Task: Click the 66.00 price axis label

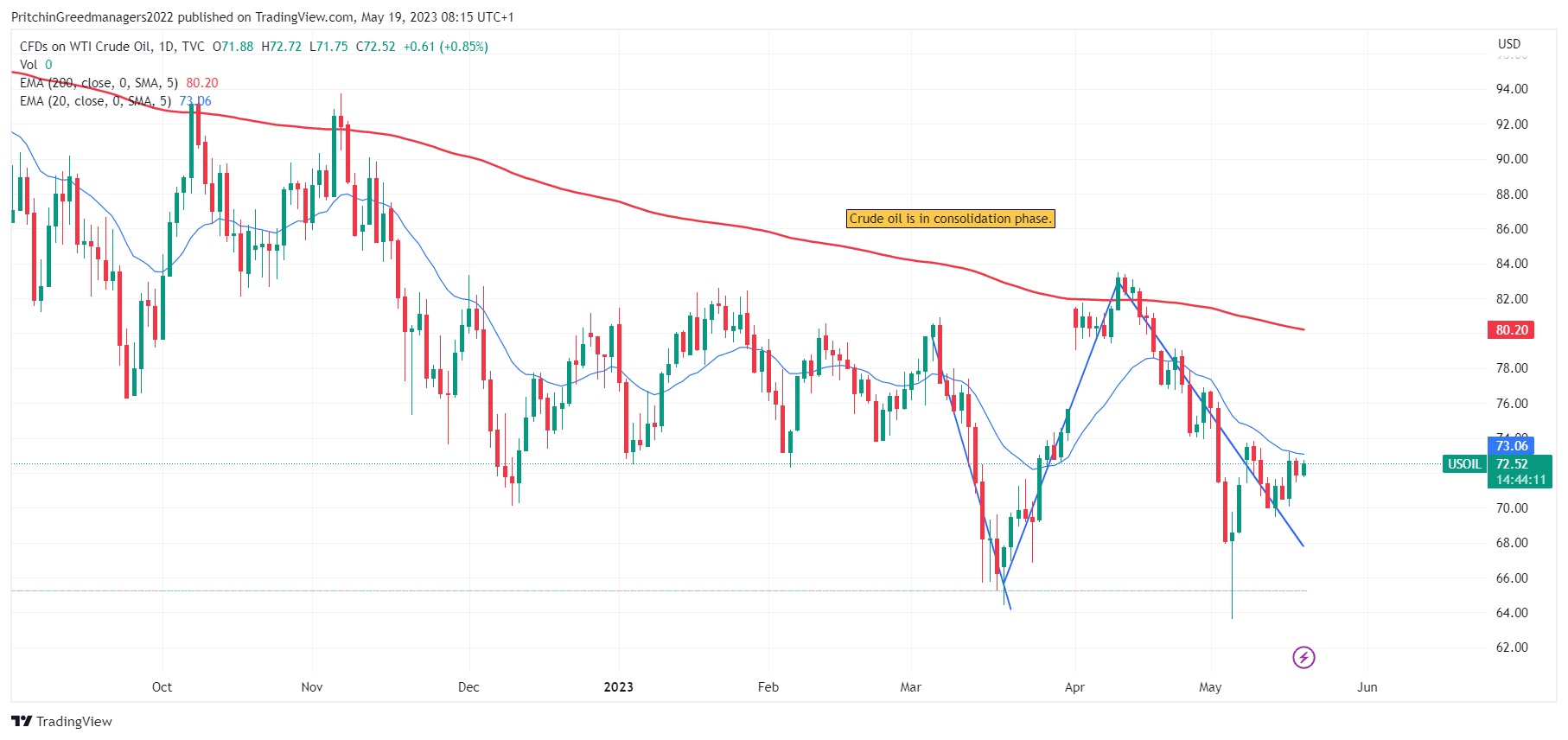Action: [x=1512, y=578]
